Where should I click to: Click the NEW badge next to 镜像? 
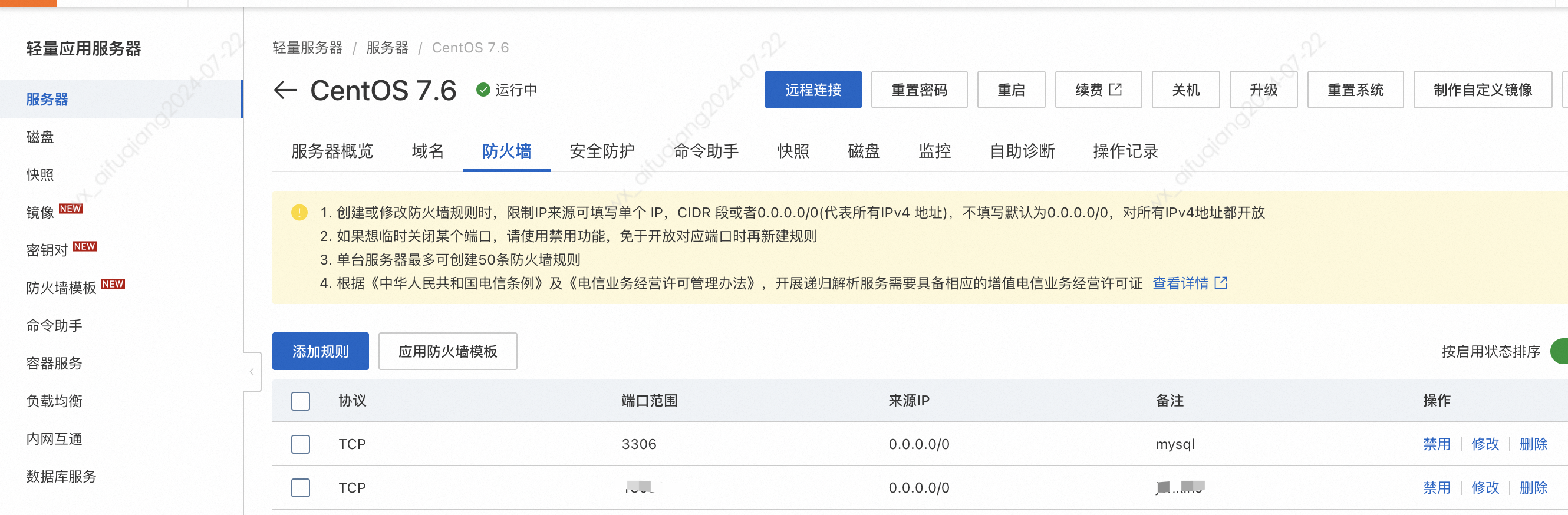click(71, 209)
